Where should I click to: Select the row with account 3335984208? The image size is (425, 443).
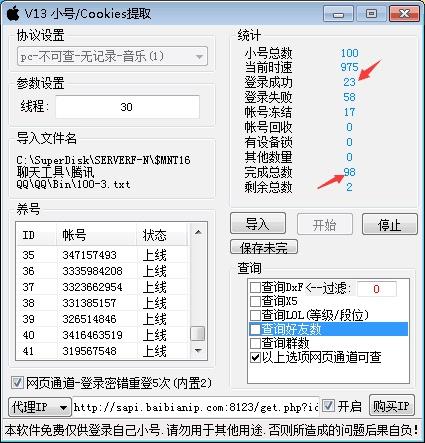pos(103,271)
